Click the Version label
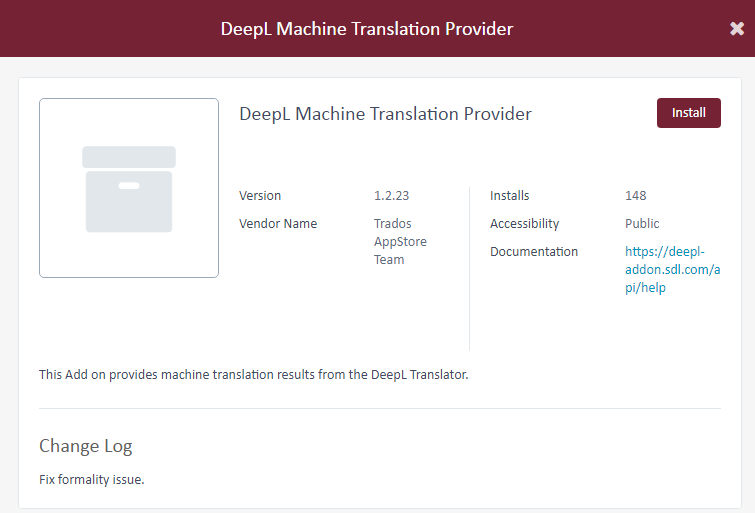Screen dimensions: 755x513 coord(260,196)
